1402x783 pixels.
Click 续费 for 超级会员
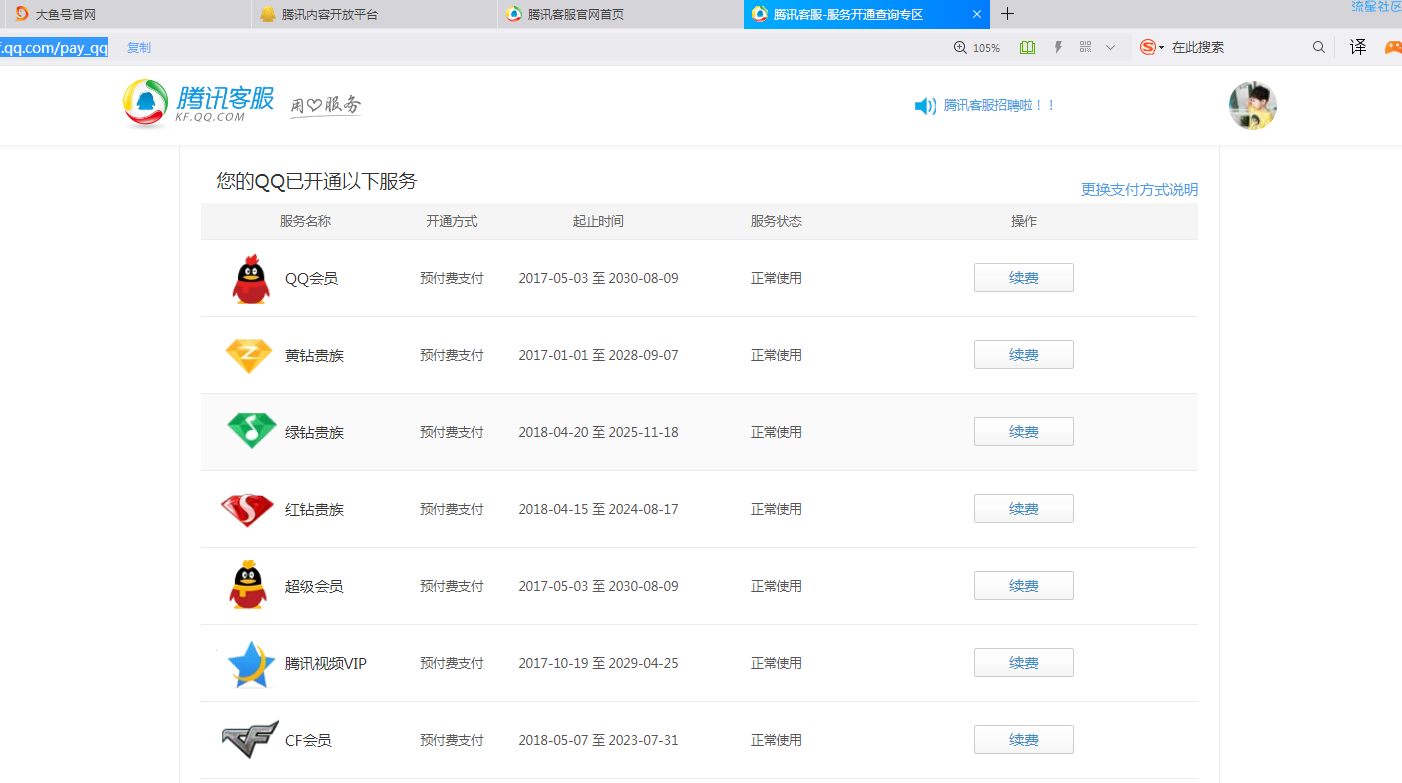(x=1024, y=586)
